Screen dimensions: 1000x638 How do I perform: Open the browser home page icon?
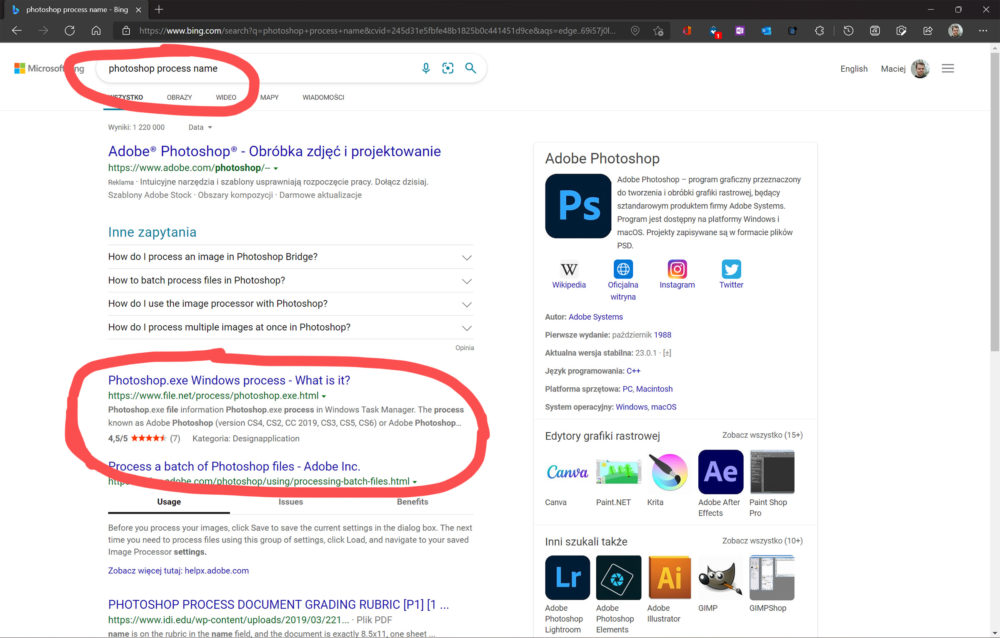pyautogui.click(x=96, y=31)
